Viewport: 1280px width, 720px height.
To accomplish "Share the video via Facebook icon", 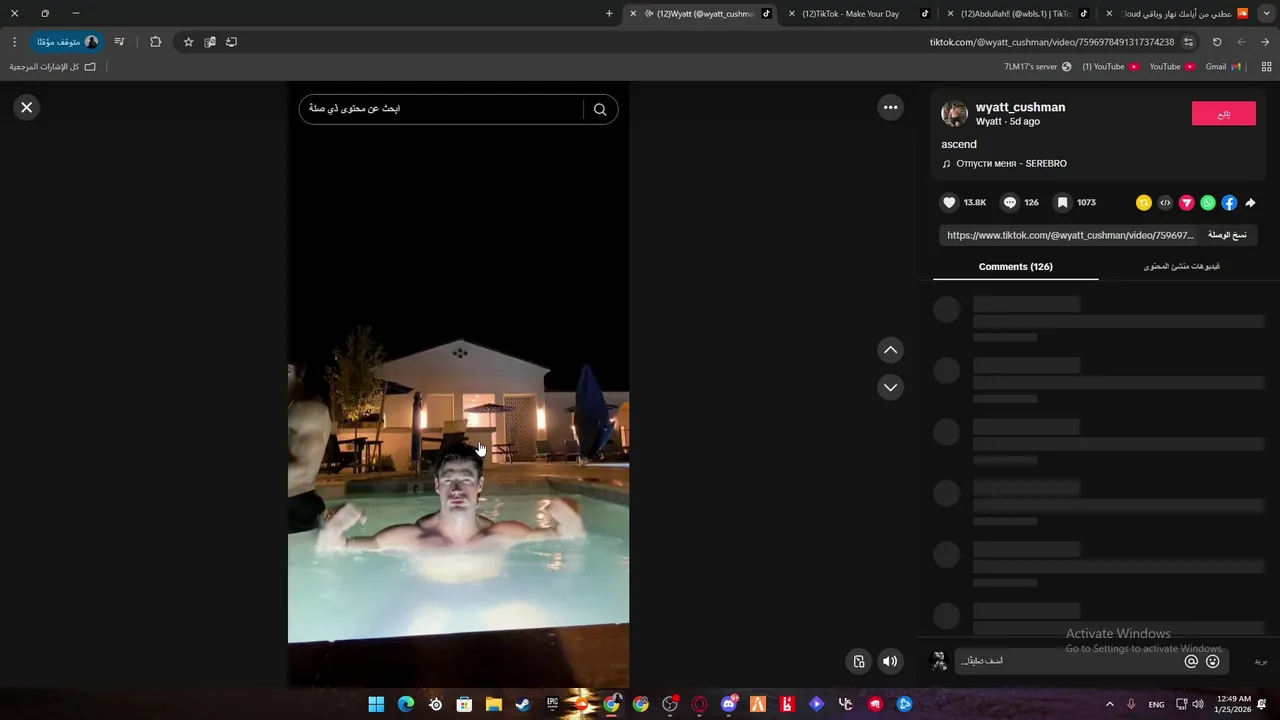I will point(1229,202).
